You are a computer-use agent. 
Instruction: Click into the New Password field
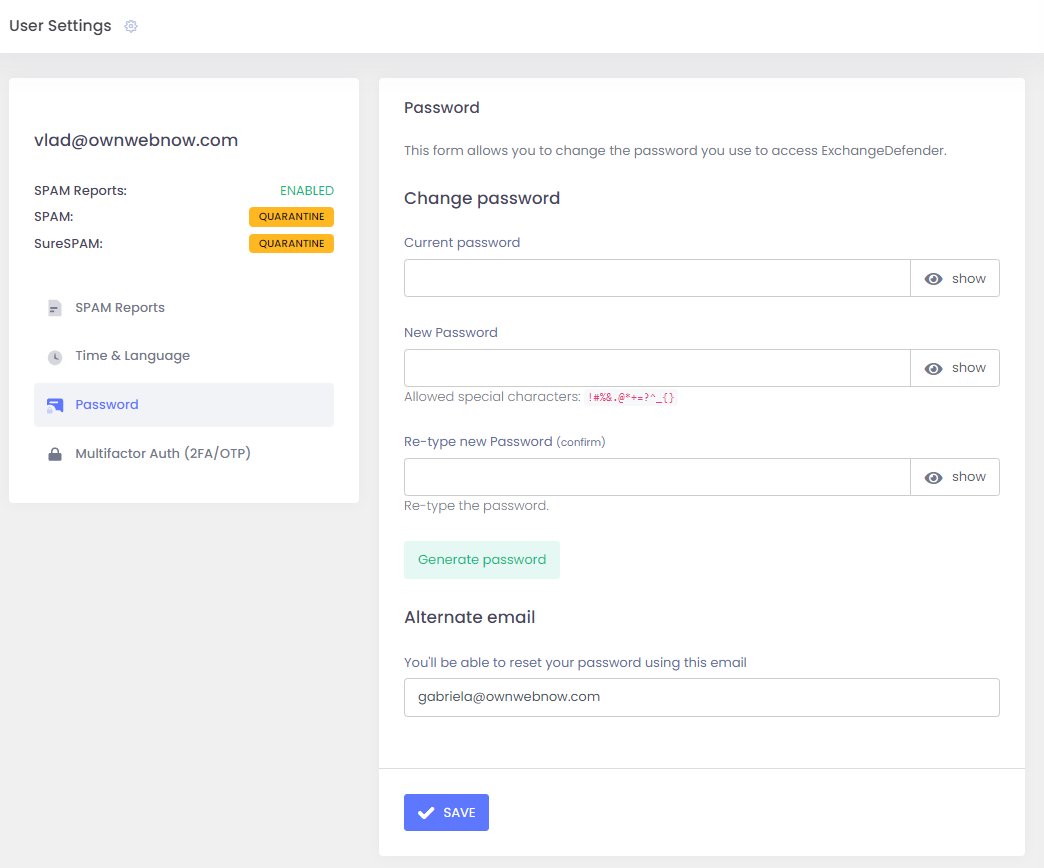pyautogui.click(x=656, y=368)
